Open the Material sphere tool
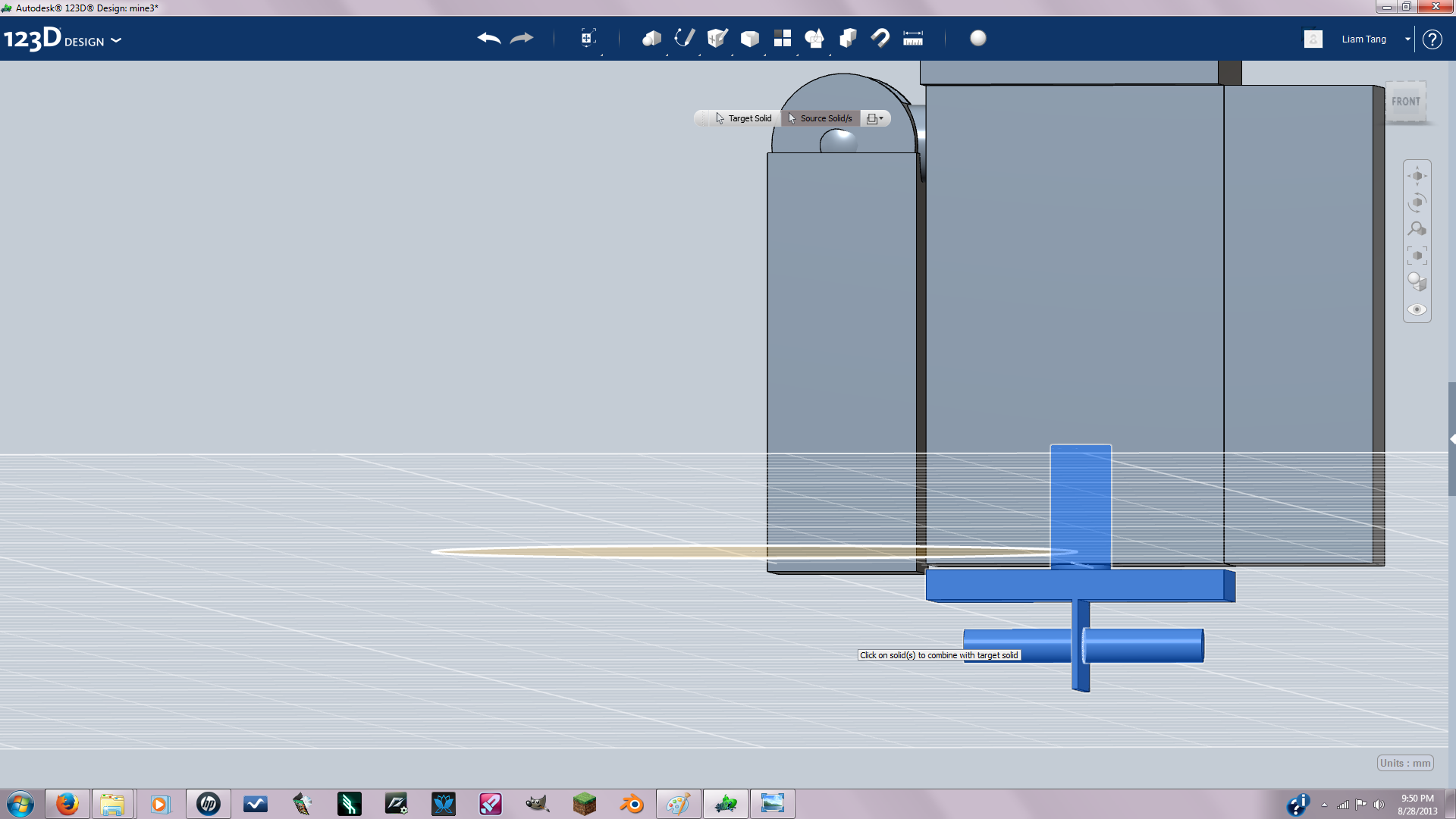Viewport: 1456px width, 819px height. click(978, 39)
